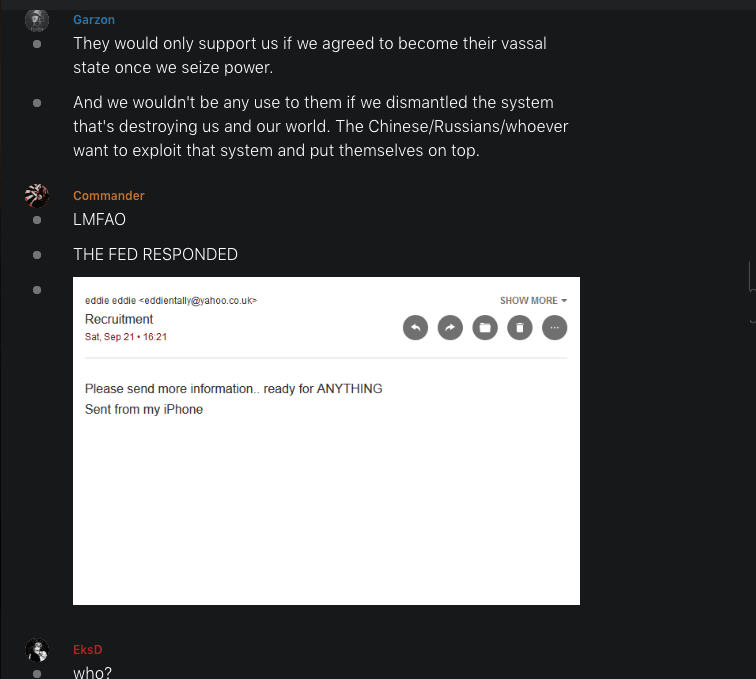
Task: Open the three-dots more options icon
Action: tap(554, 327)
